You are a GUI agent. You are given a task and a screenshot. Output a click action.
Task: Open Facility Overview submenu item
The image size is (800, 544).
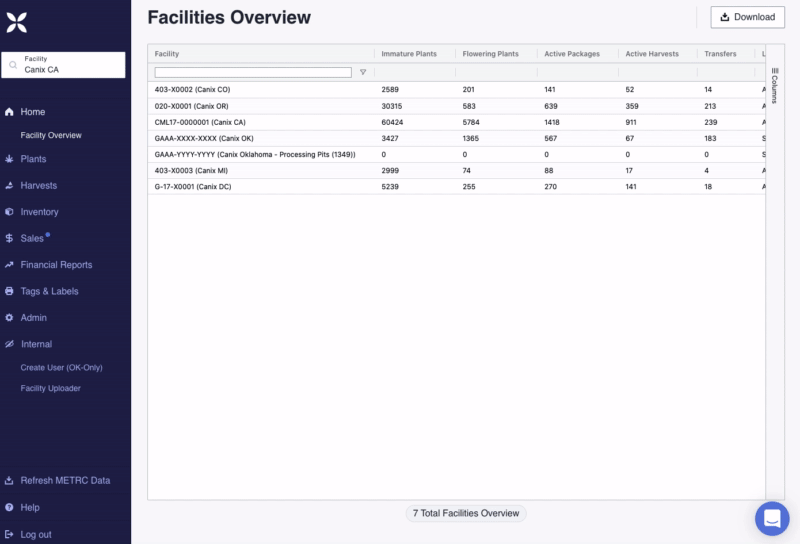51,135
